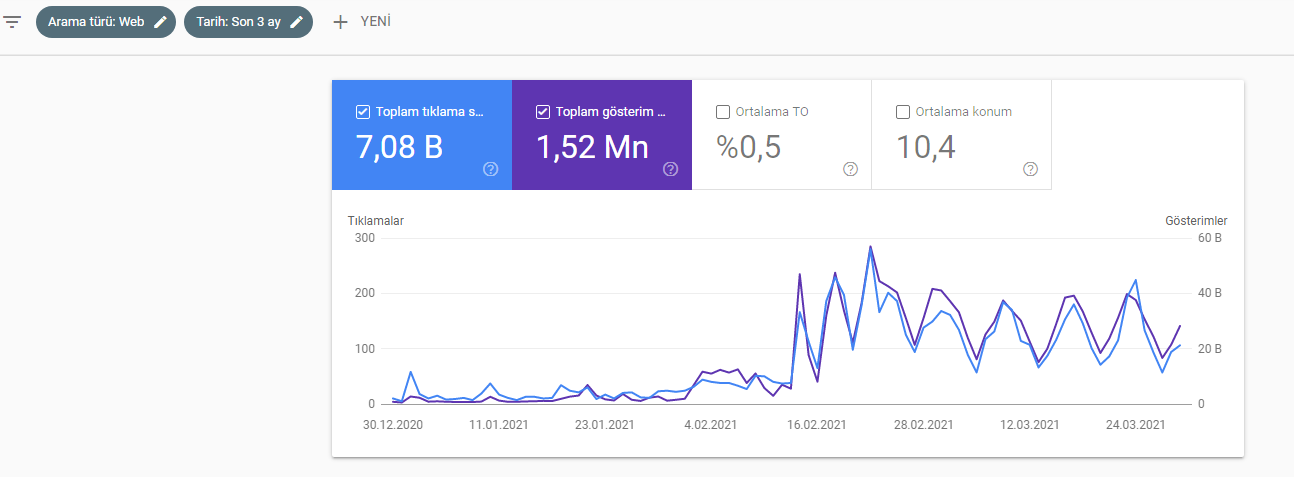This screenshot has width=1294, height=477.
Task: Open the Arama türü: Web filter chip
Action: coord(106,22)
